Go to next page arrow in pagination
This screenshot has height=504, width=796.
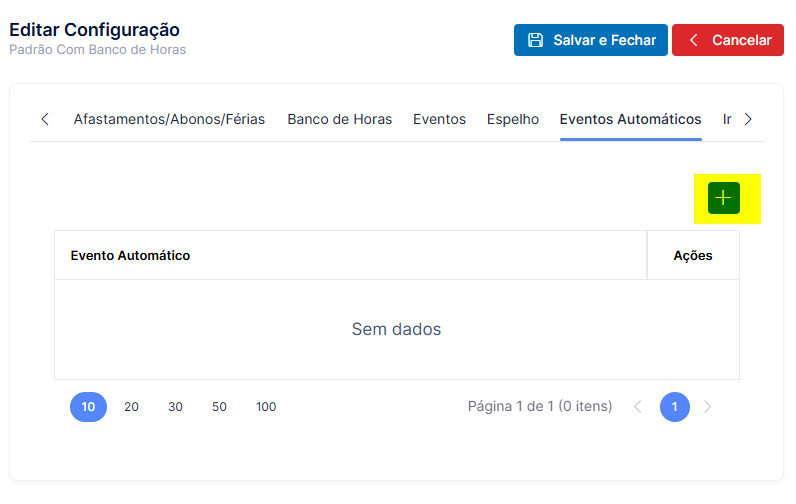708,407
